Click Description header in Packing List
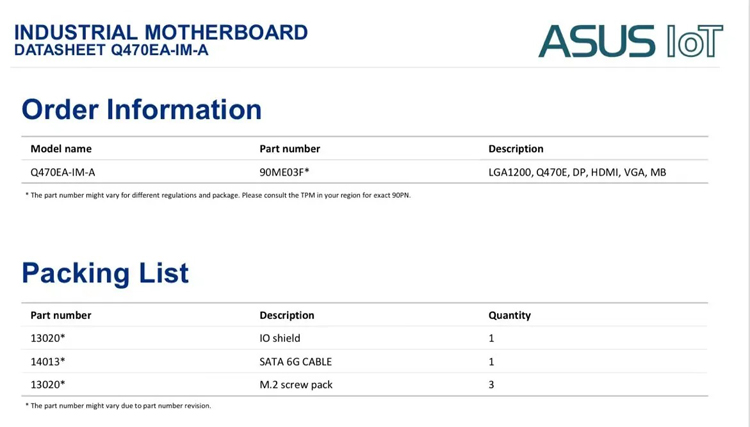Image resolution: width=750 pixels, height=427 pixels. click(287, 315)
